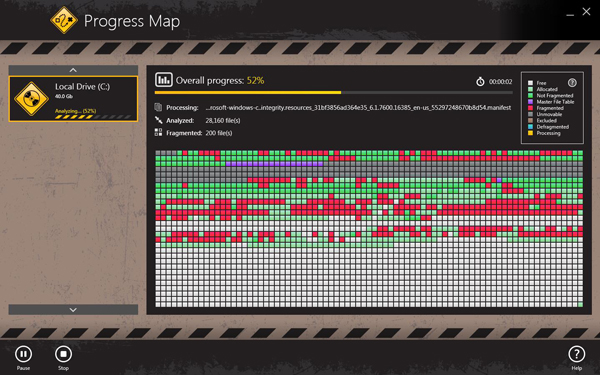Click the Fragmented blocks icon
This screenshot has width=600, height=375.
click(x=158, y=132)
